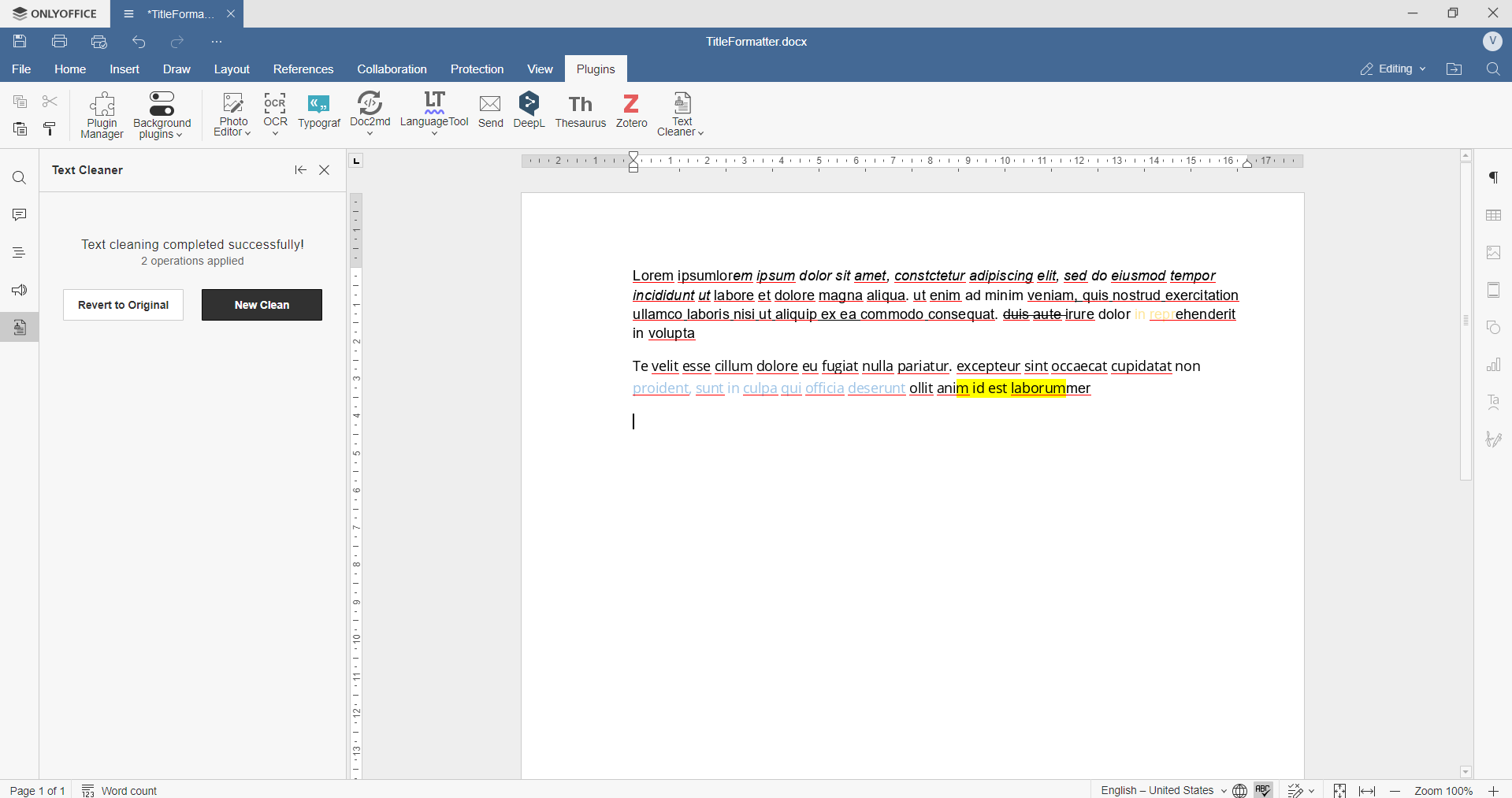Click the zoom out minus button

[1395, 791]
